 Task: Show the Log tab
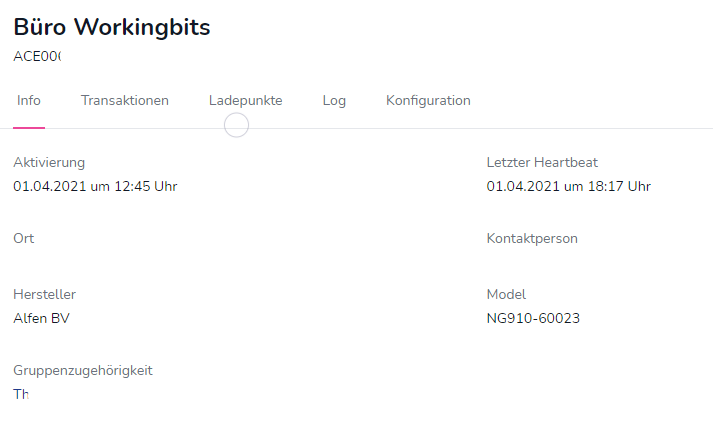pyautogui.click(x=334, y=101)
